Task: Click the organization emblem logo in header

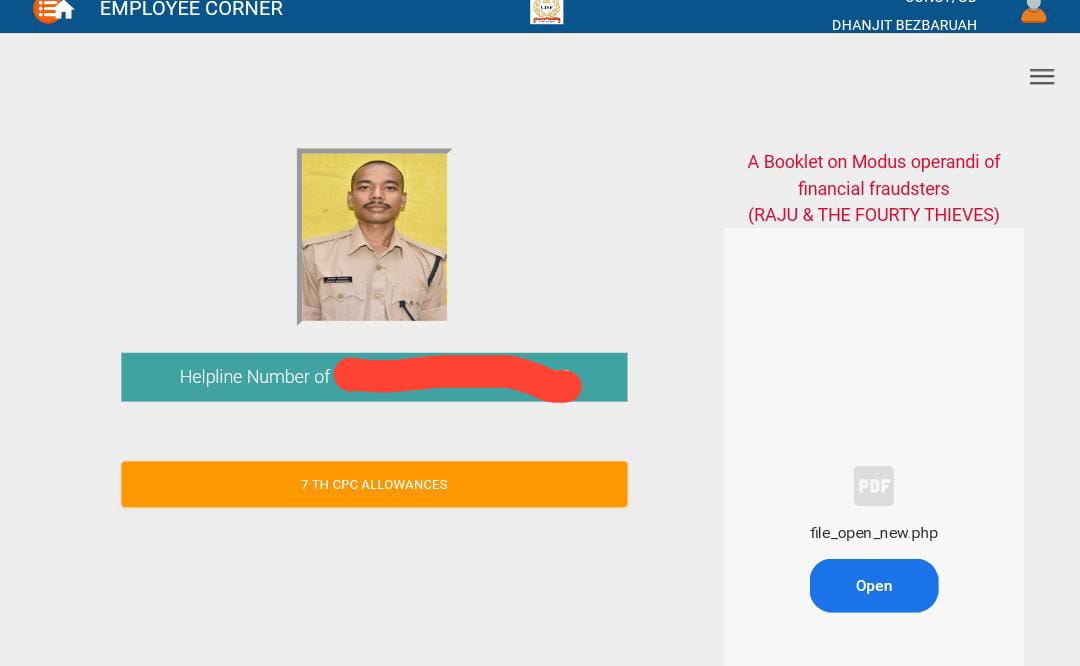Action: click(547, 10)
